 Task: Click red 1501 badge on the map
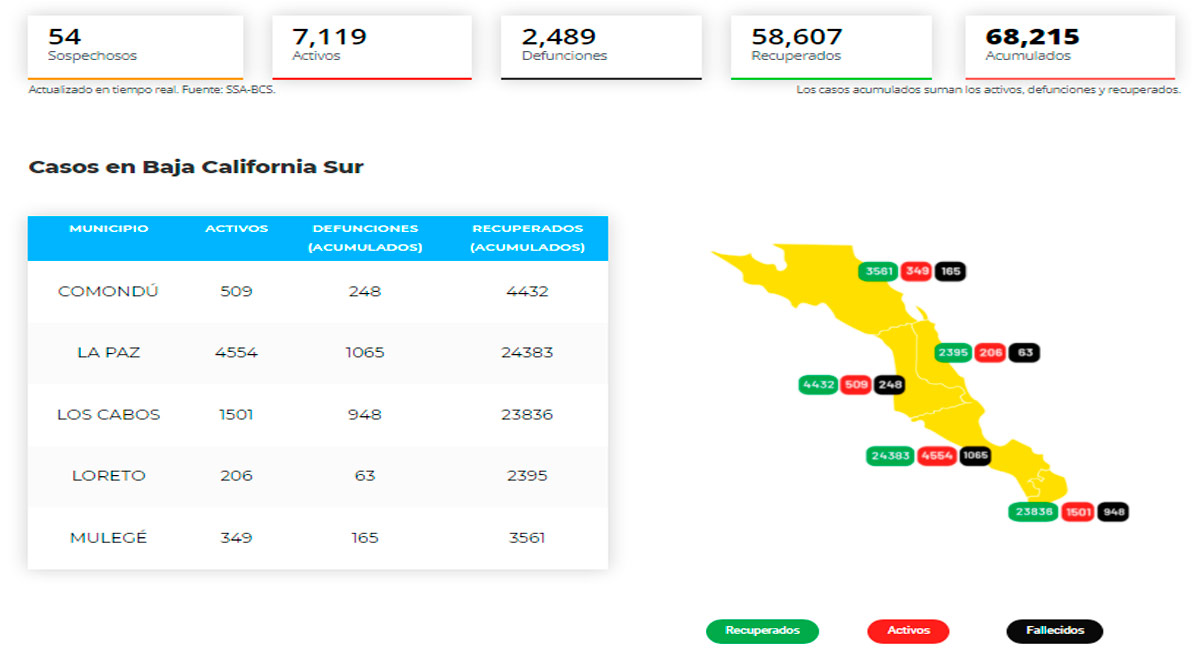[x=1078, y=512]
